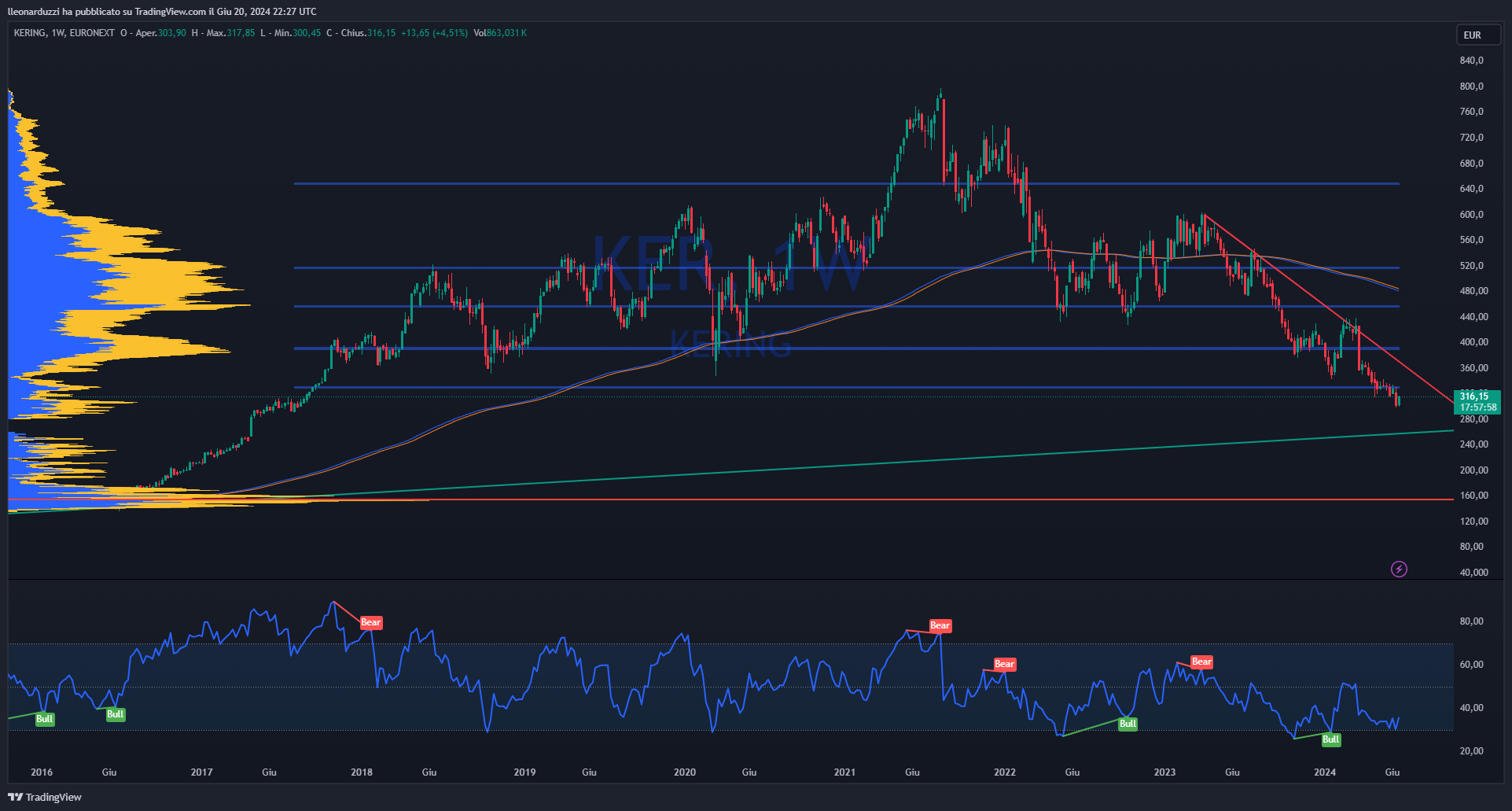Click the 40,000 price axis label

click(x=1474, y=572)
